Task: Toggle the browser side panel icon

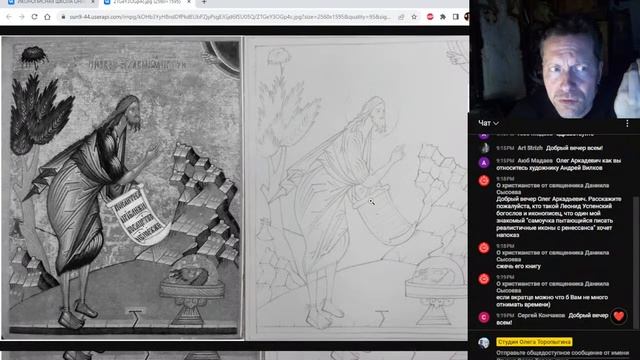Action: [456, 17]
